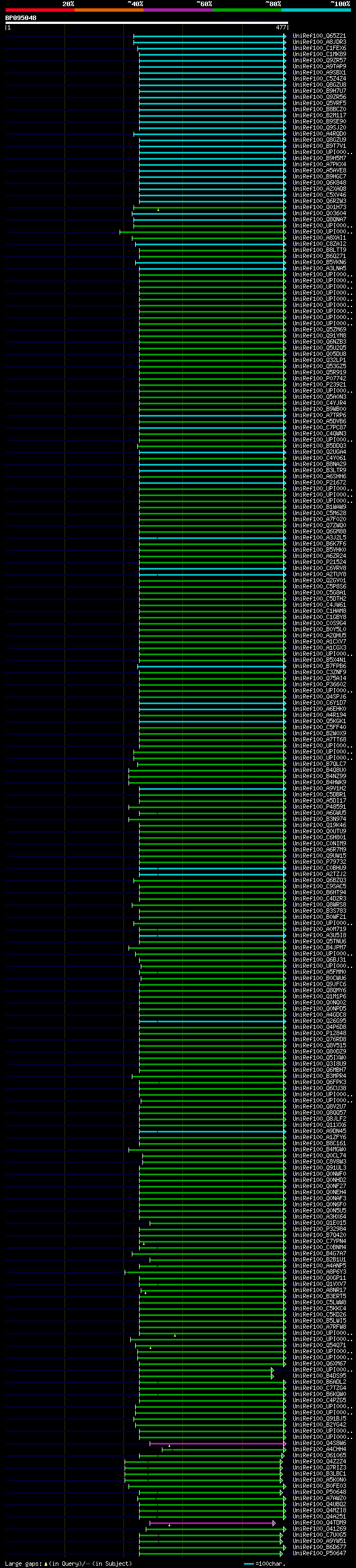356x1568 pixels.
Task: Select label UniRef100_P07742
Action: (319, 379)
